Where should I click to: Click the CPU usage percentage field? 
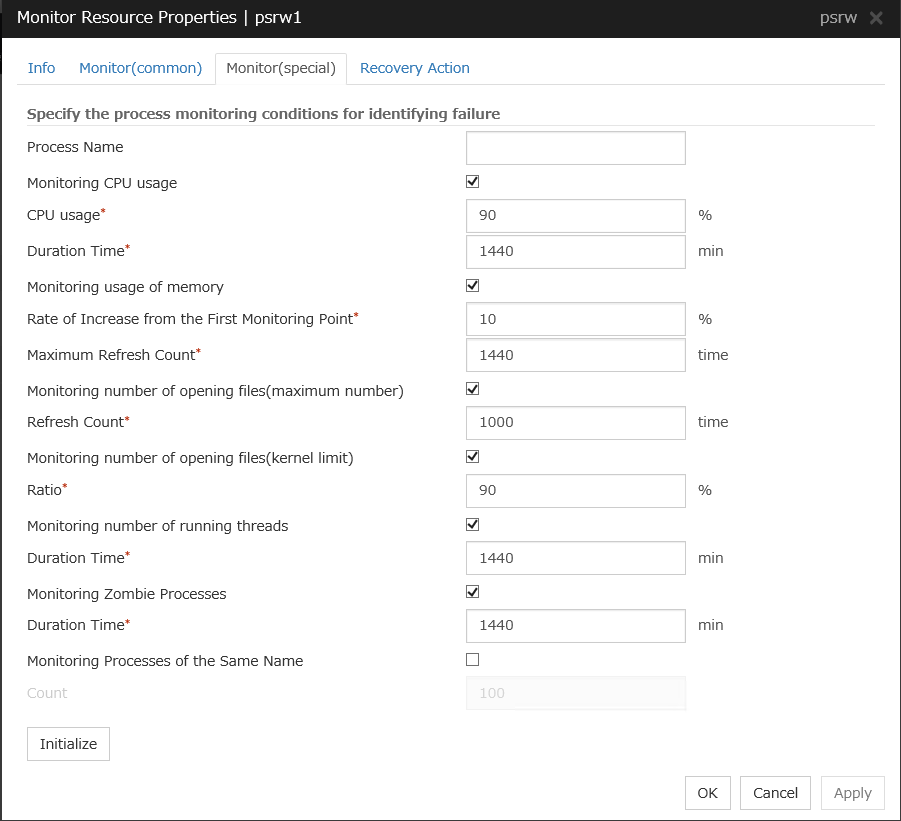tap(575, 216)
